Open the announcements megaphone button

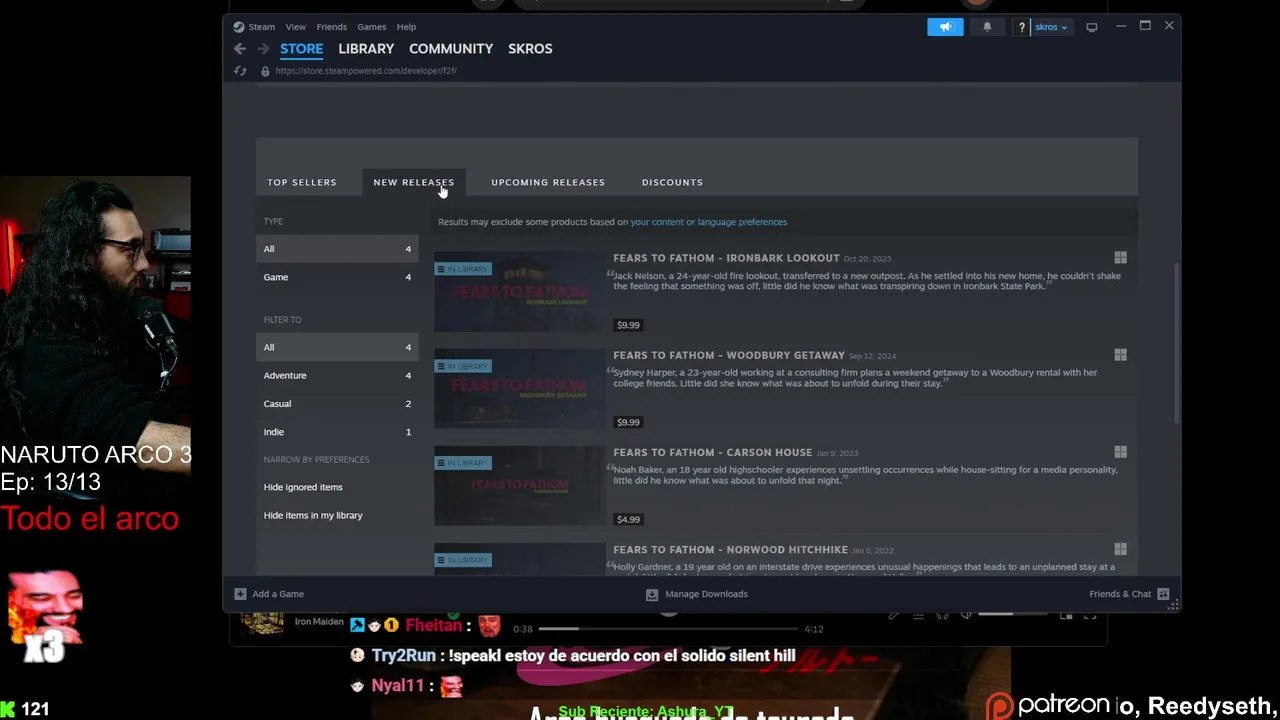tap(945, 27)
